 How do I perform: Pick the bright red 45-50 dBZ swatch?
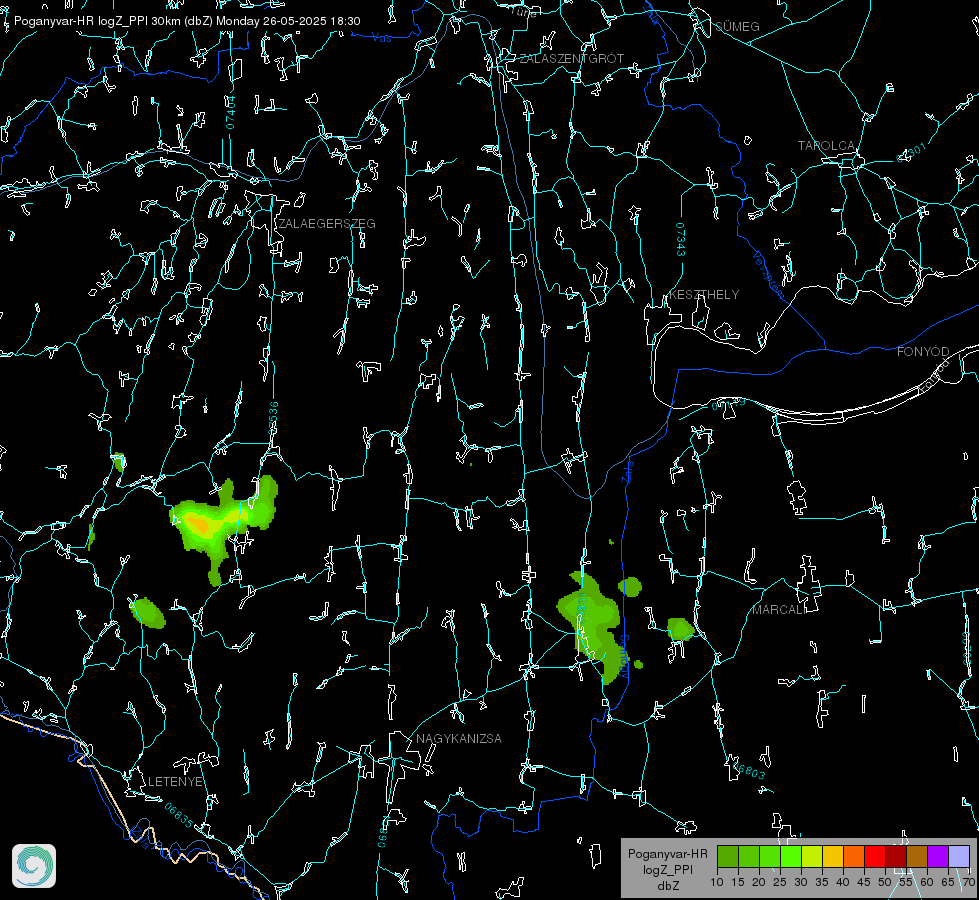[875, 856]
